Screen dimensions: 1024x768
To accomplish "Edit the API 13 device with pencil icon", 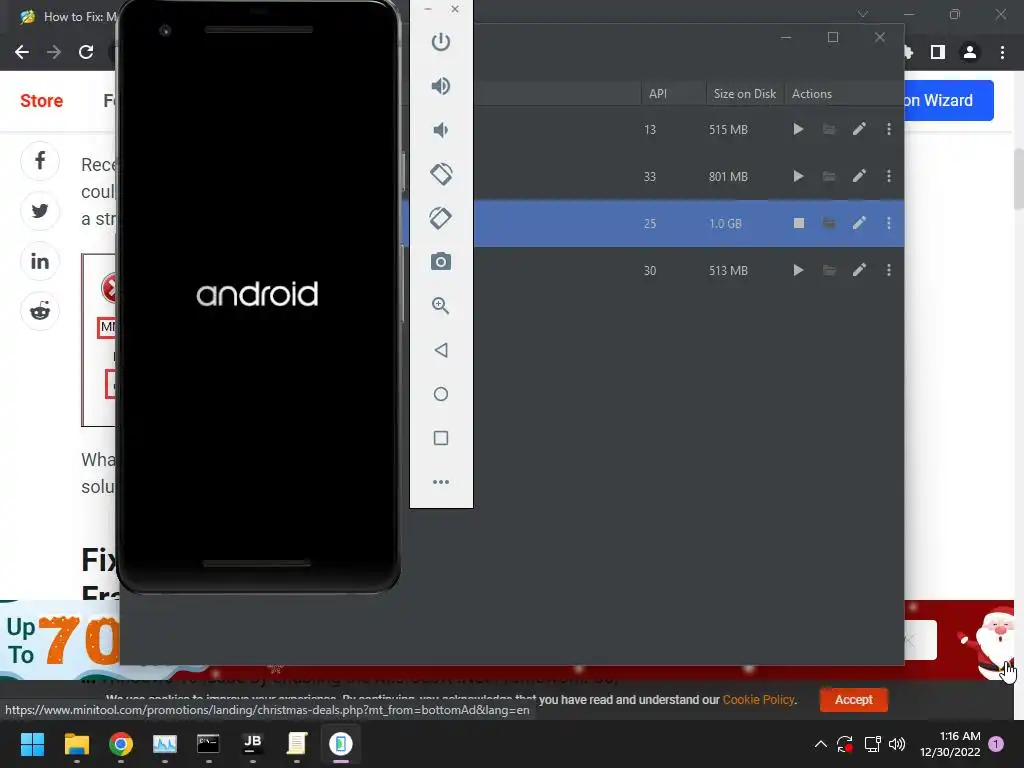I will 859,129.
